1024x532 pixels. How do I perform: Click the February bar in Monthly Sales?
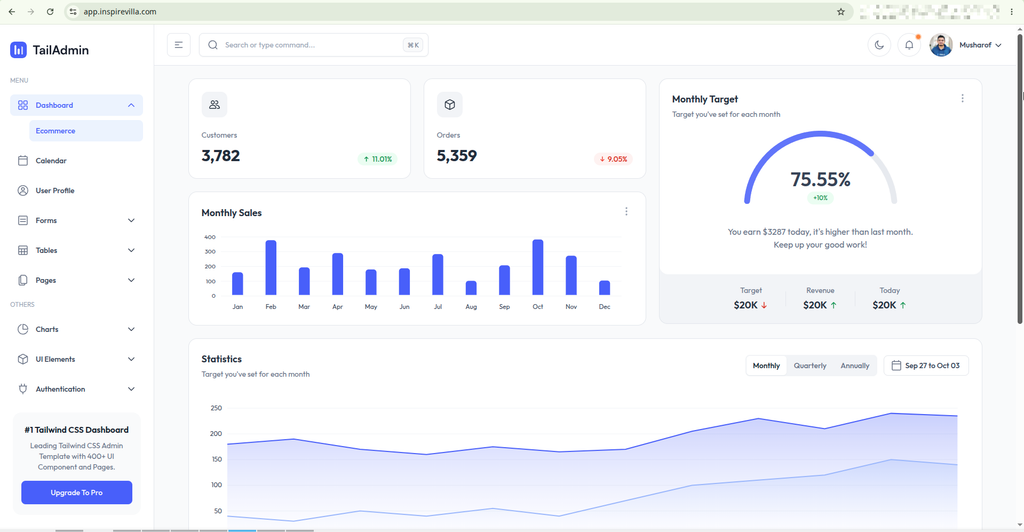point(270,268)
